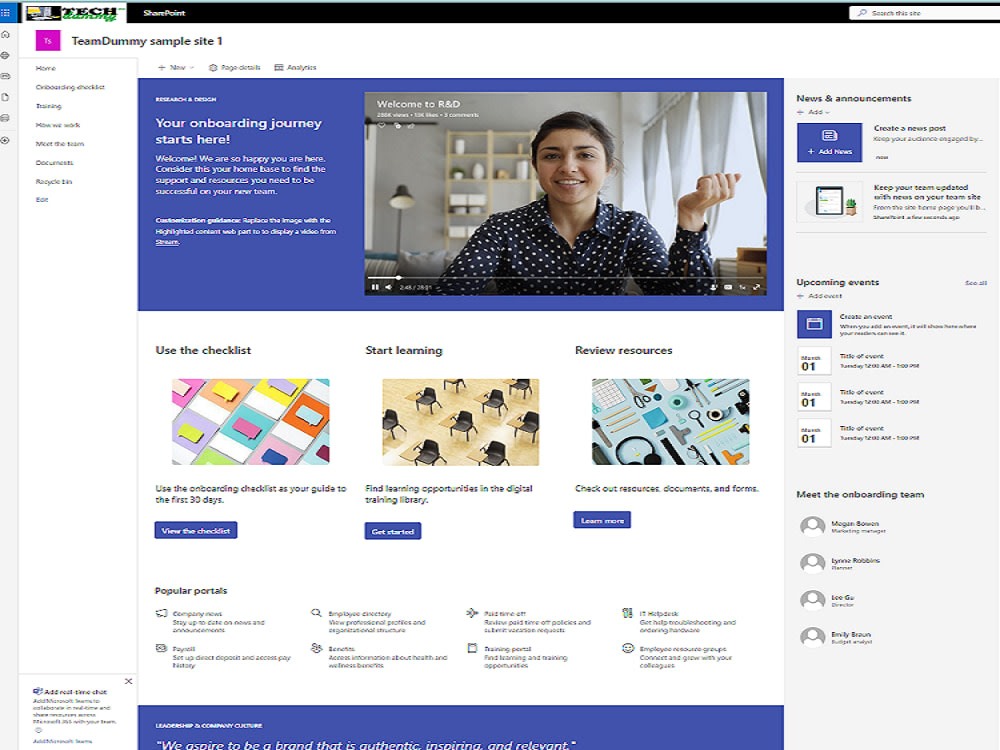The height and width of the screenshot is (750, 1000).
Task: Pause the Welcome to R&D video
Action: pyautogui.click(x=374, y=287)
